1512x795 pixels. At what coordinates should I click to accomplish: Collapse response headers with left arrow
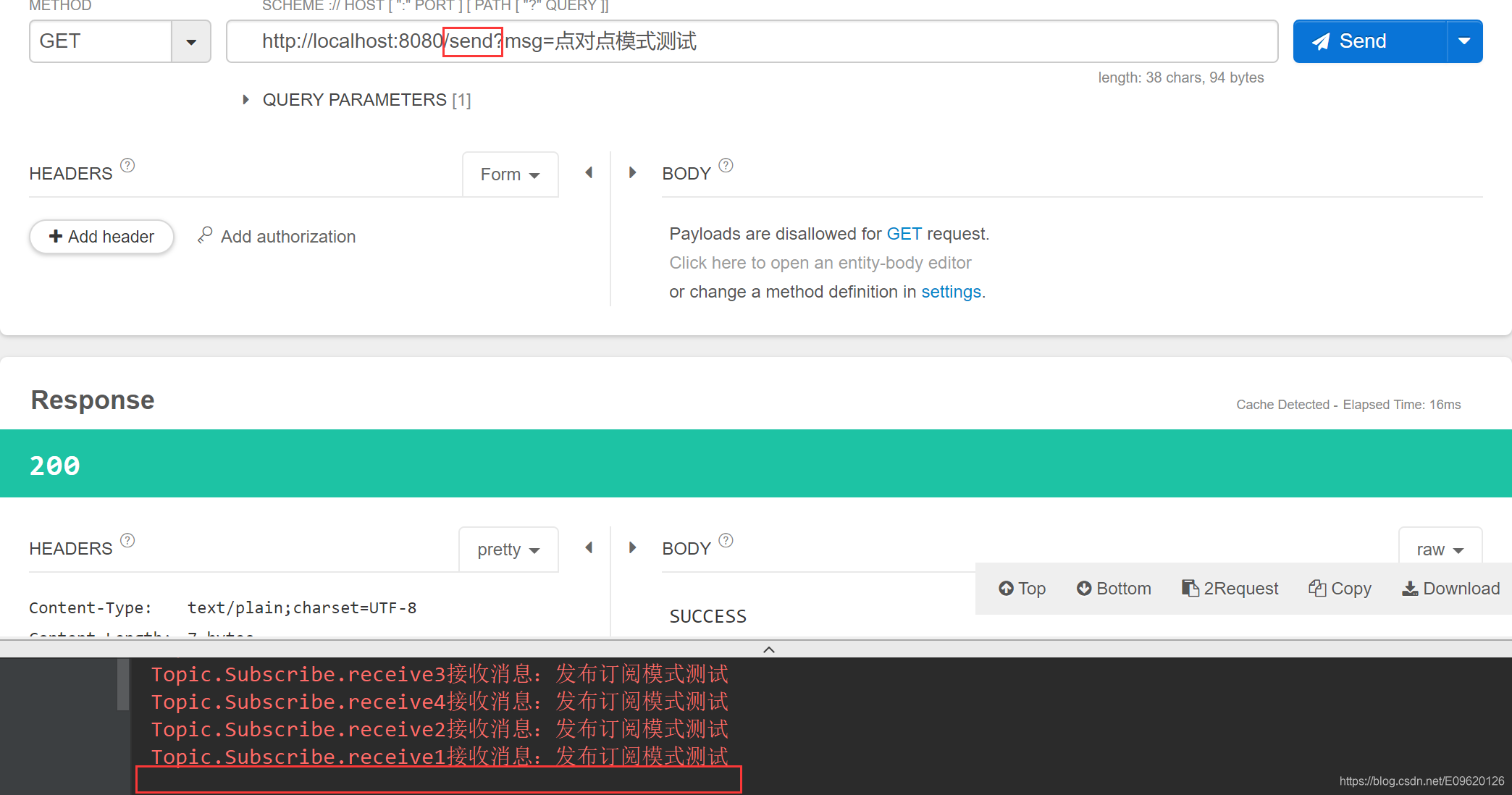[589, 547]
